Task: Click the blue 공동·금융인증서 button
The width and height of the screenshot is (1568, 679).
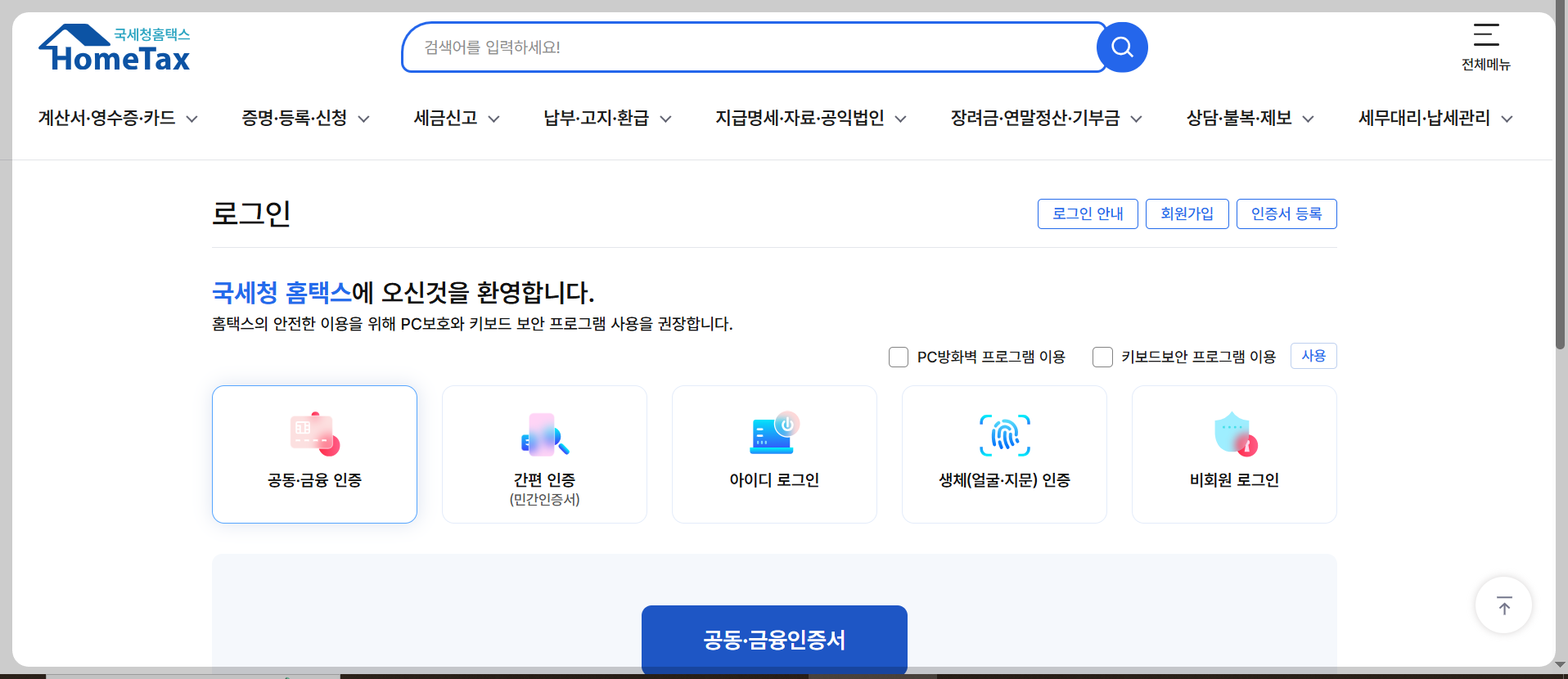Action: (x=774, y=640)
